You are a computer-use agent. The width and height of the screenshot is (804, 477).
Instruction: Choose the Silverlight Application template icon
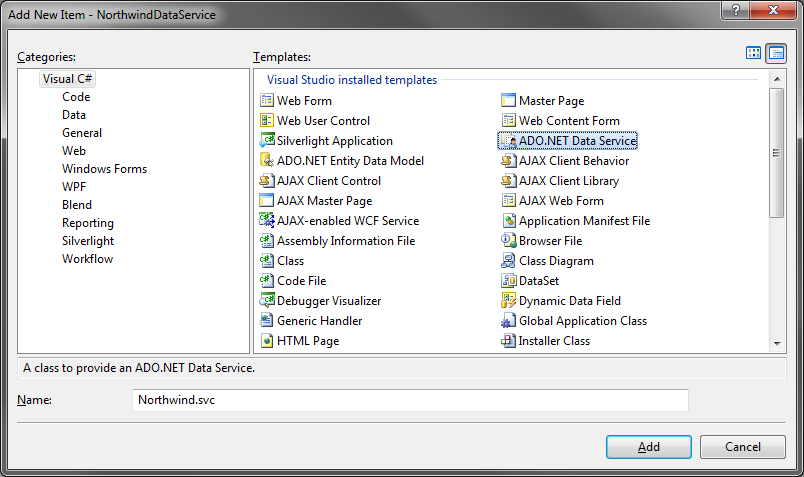267,141
